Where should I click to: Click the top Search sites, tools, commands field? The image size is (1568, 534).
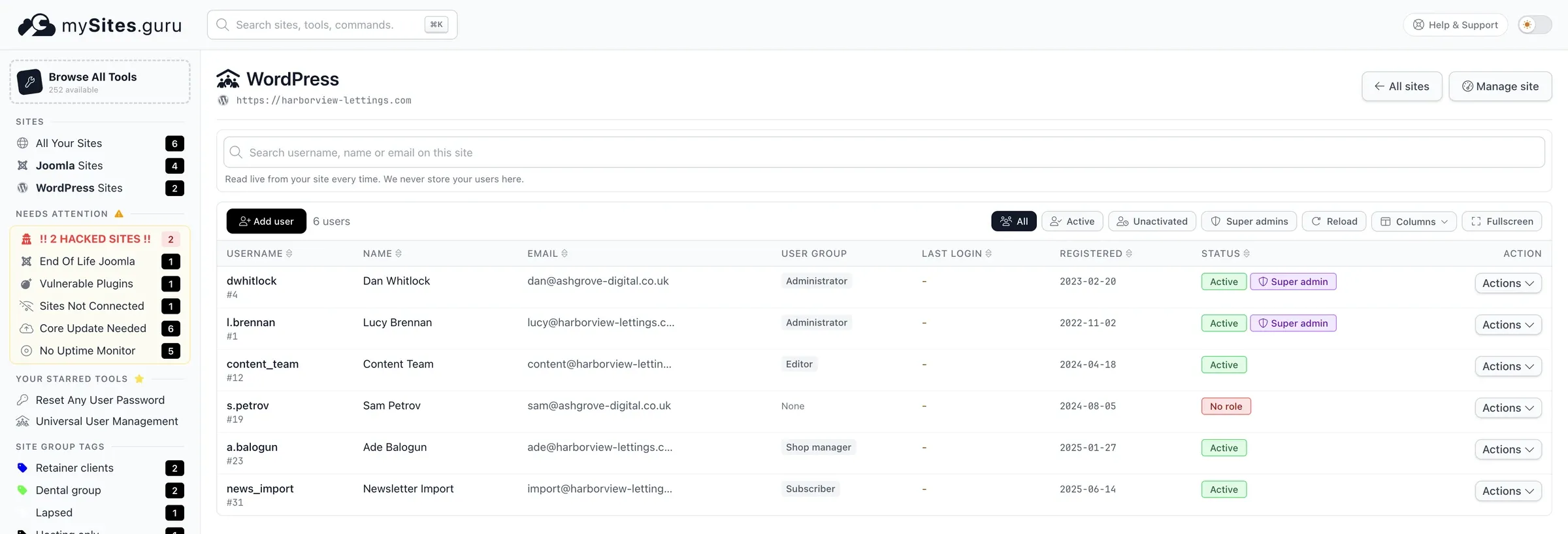tap(332, 25)
